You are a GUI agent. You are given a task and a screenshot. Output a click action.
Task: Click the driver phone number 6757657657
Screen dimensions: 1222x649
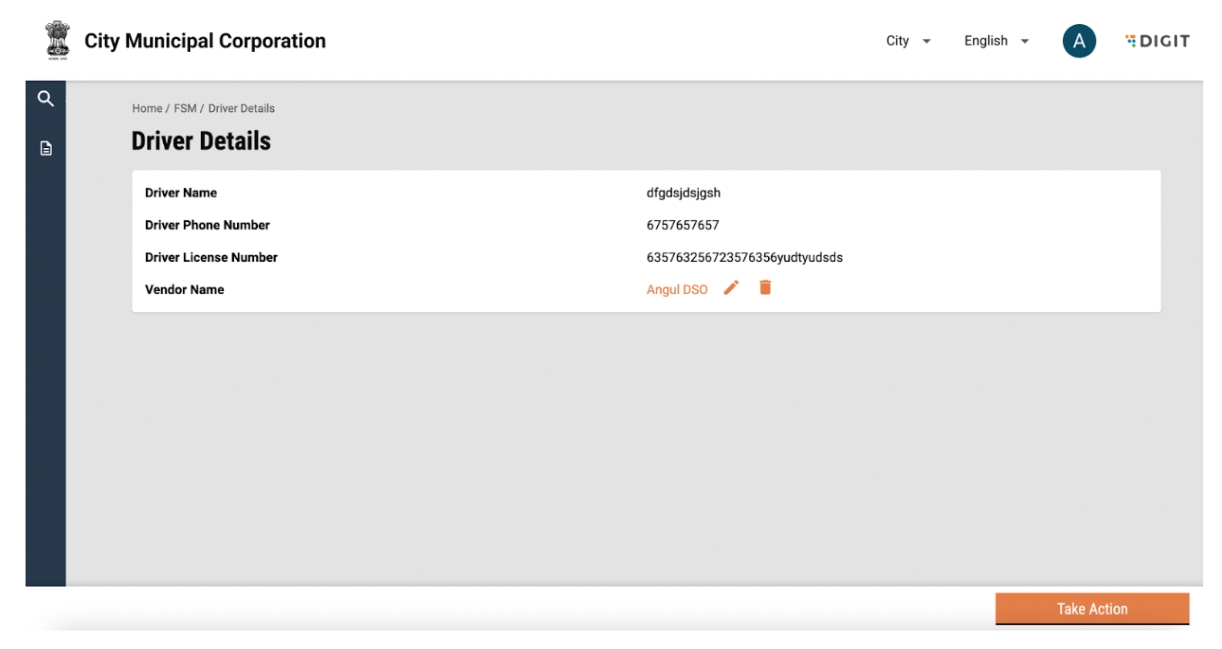click(683, 225)
